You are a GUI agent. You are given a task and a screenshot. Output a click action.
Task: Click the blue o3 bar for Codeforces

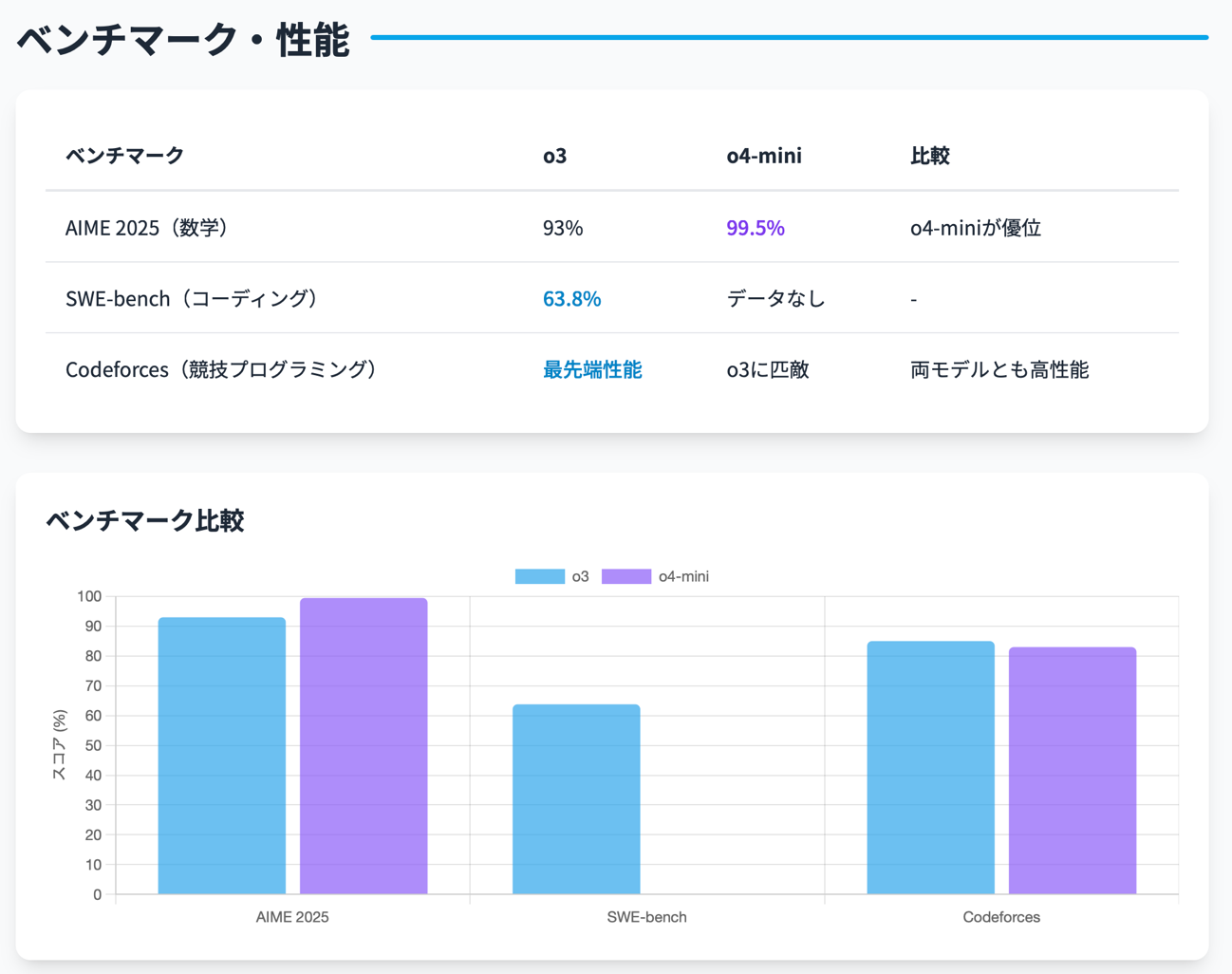930,768
